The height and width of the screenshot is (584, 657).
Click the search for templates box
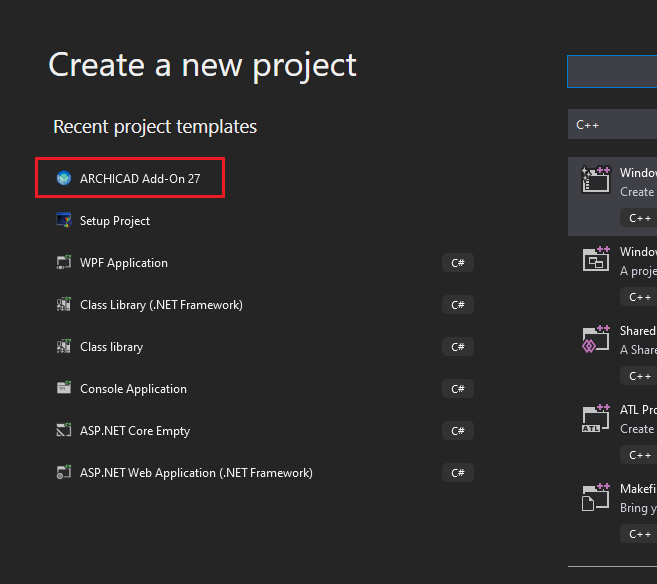[x=612, y=72]
